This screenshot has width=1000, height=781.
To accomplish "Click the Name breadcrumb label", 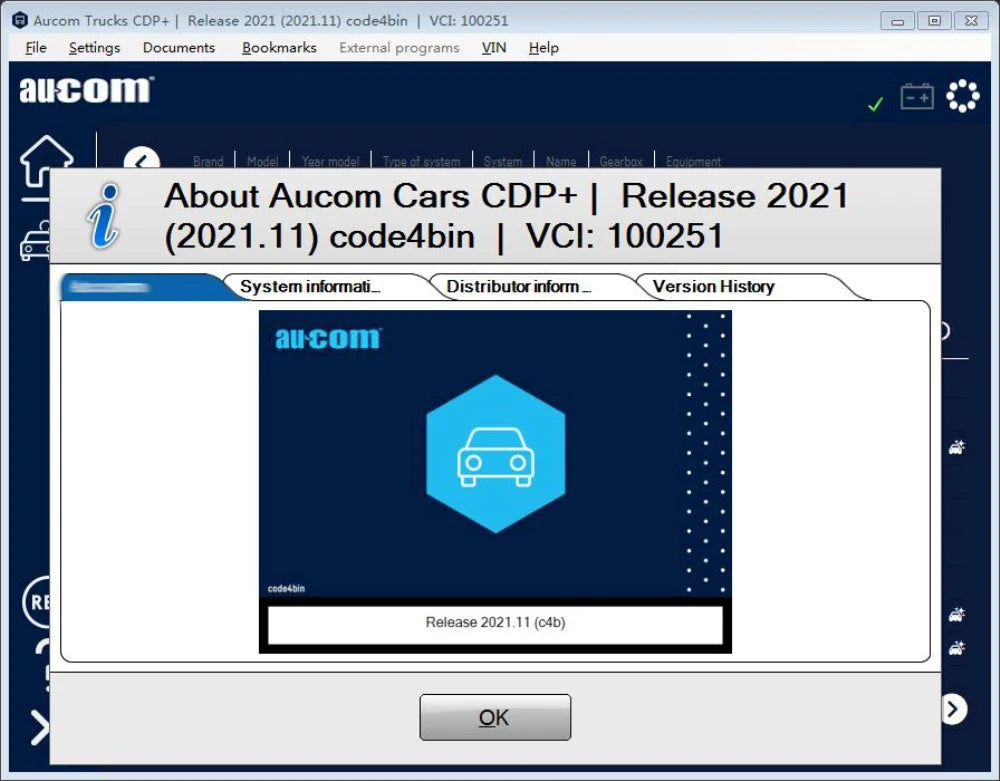I will tap(561, 161).
